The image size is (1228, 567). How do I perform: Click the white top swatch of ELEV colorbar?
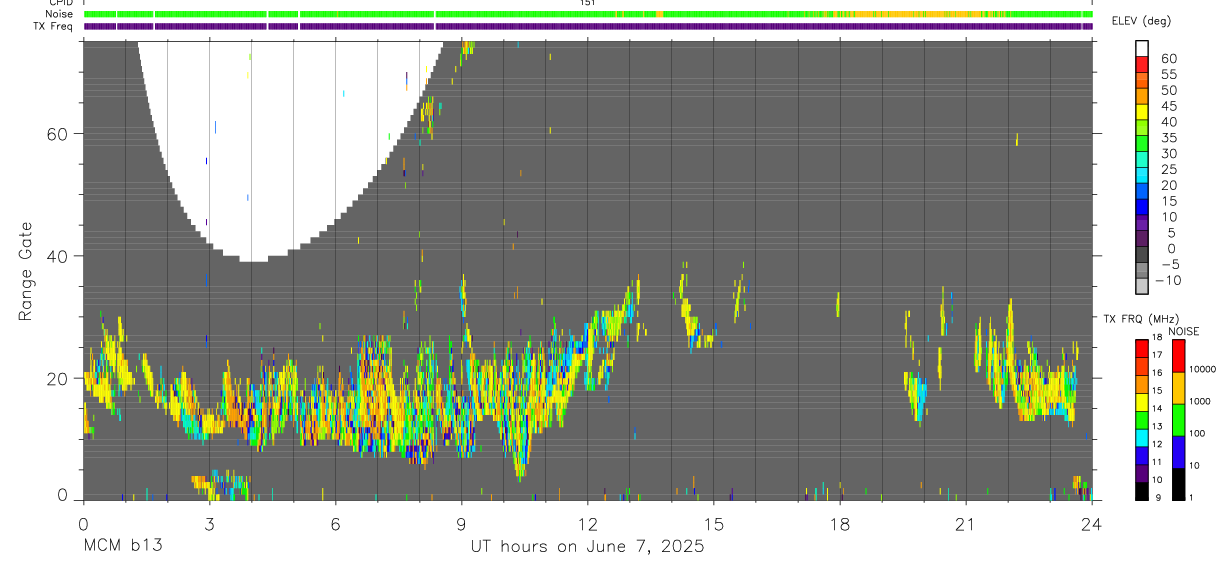click(1142, 49)
